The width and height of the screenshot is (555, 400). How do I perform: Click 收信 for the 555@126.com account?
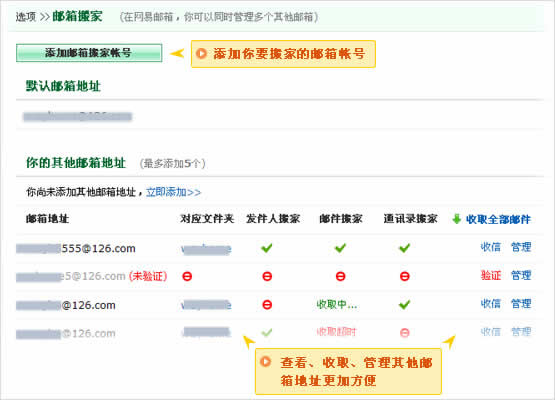pos(491,247)
